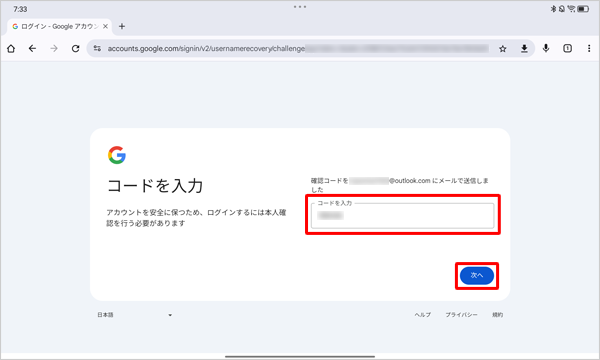
Task: Open the 規約 link
Action: (x=497, y=314)
